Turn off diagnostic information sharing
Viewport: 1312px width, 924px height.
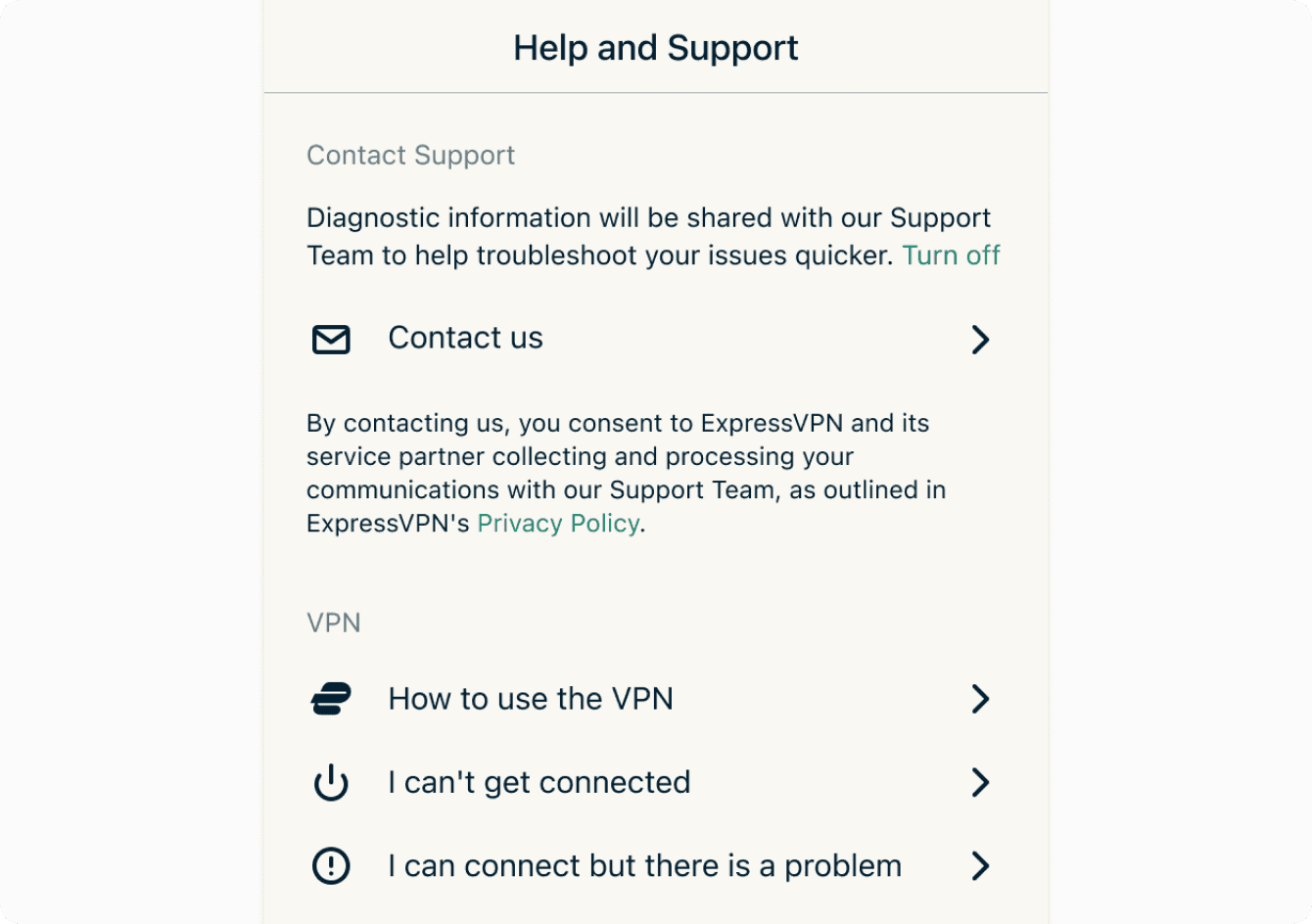(x=951, y=255)
